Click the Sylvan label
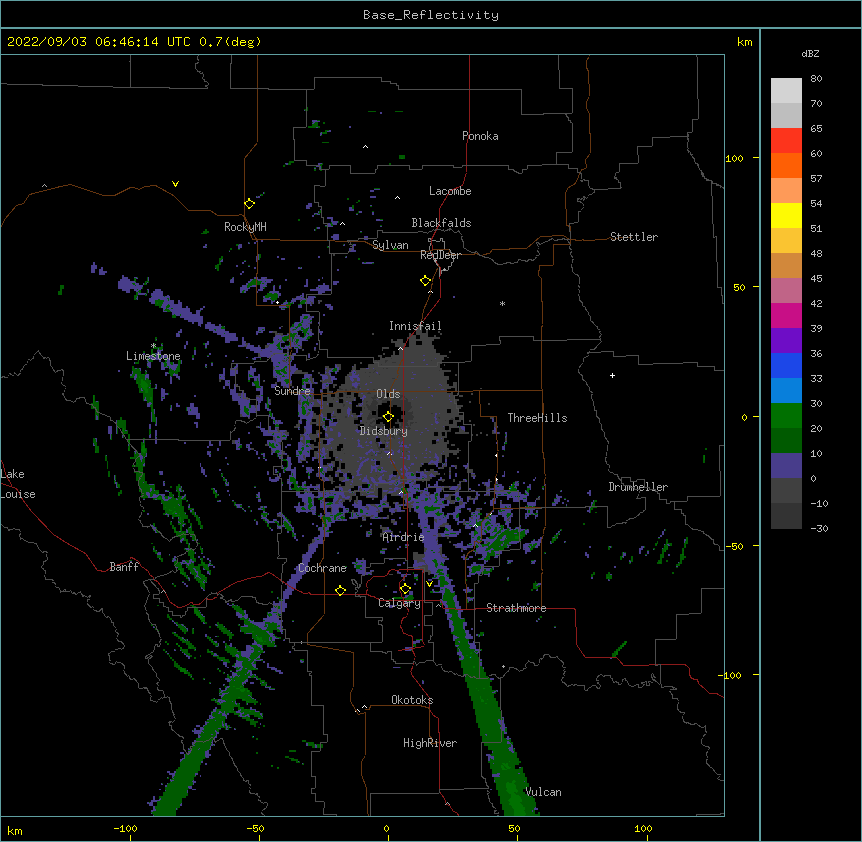This screenshot has width=862, height=842. pyautogui.click(x=390, y=245)
